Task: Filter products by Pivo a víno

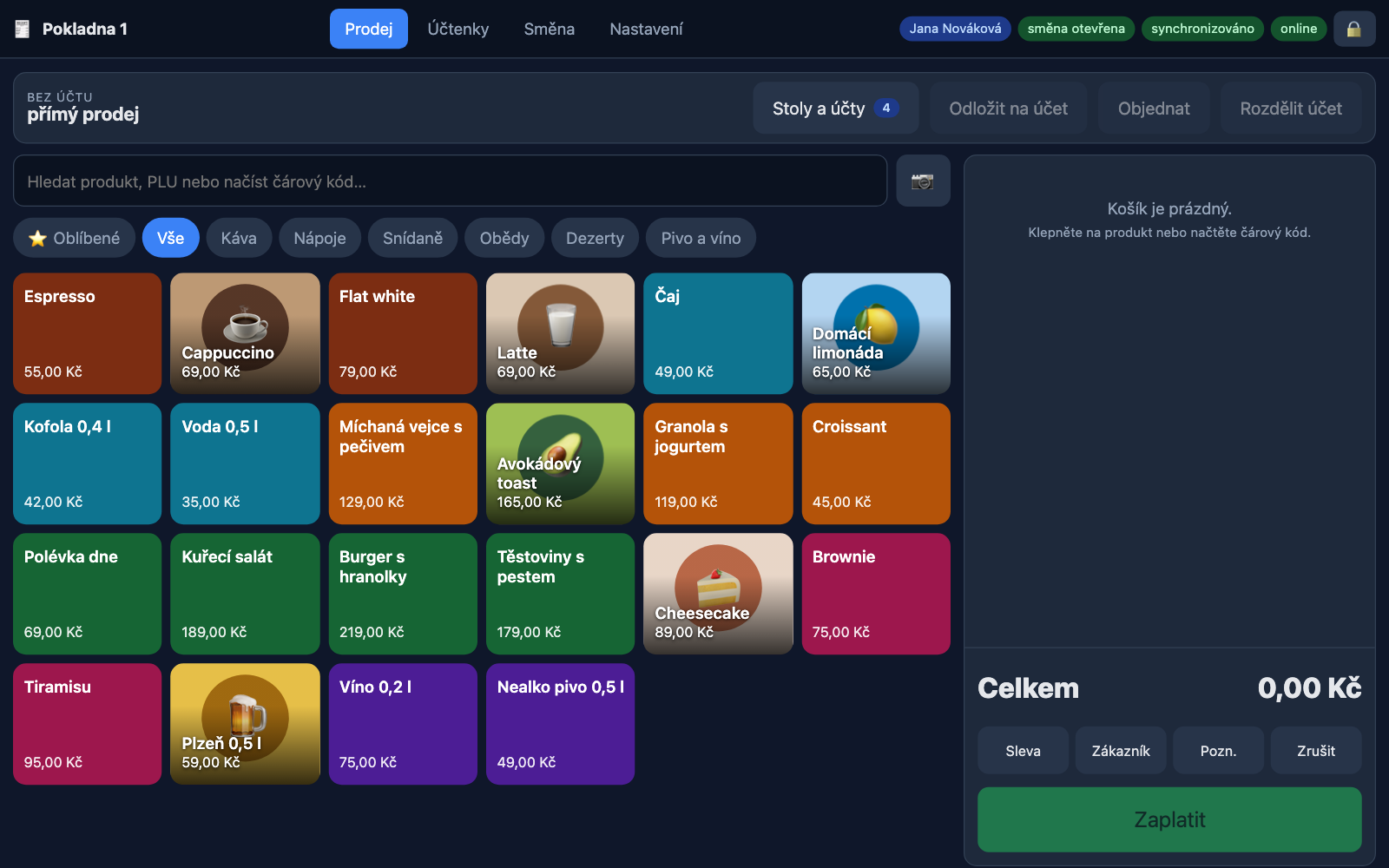Action: pos(701,238)
